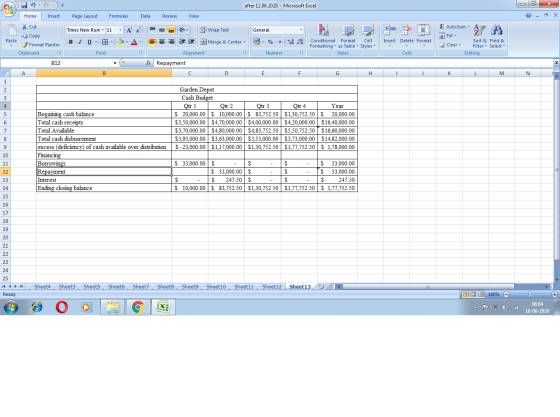Toggle Underline formatting
The image size is (560, 417).
point(89,42)
